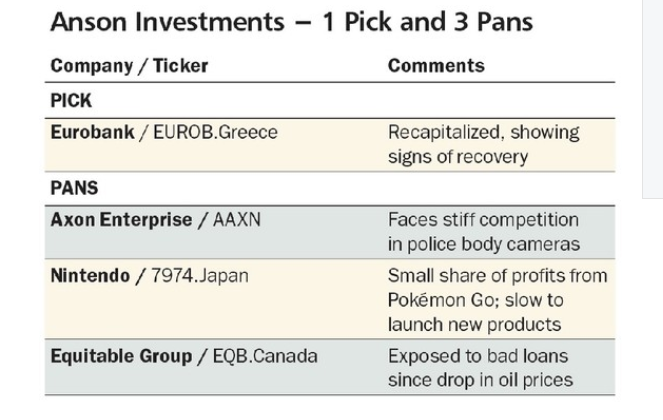Click the Eurobank company name
Viewport: 663px width, 420px height.
93,132
